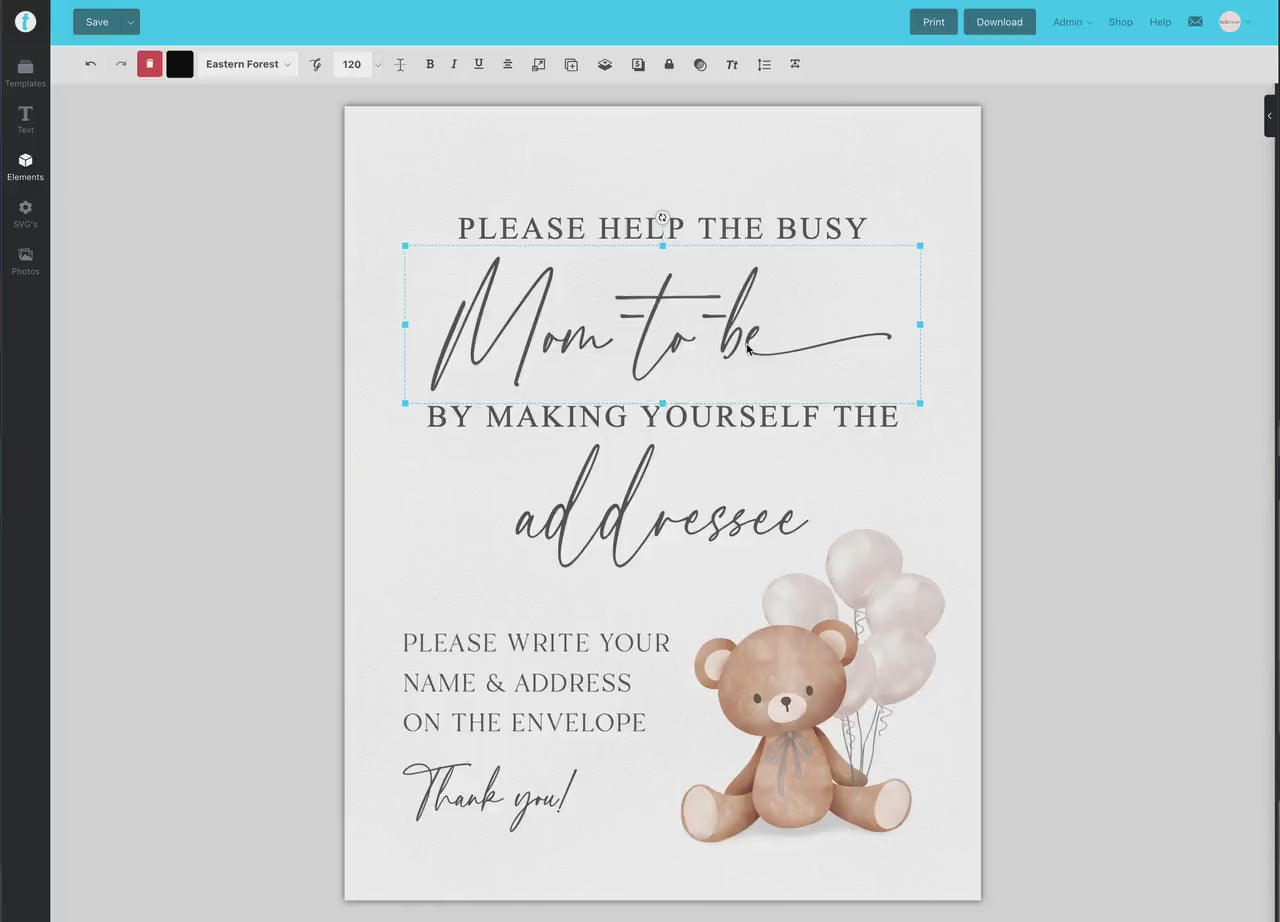
Task: Click the left-middle selection handle of the Mom-to-be text box
Action: [405, 324]
